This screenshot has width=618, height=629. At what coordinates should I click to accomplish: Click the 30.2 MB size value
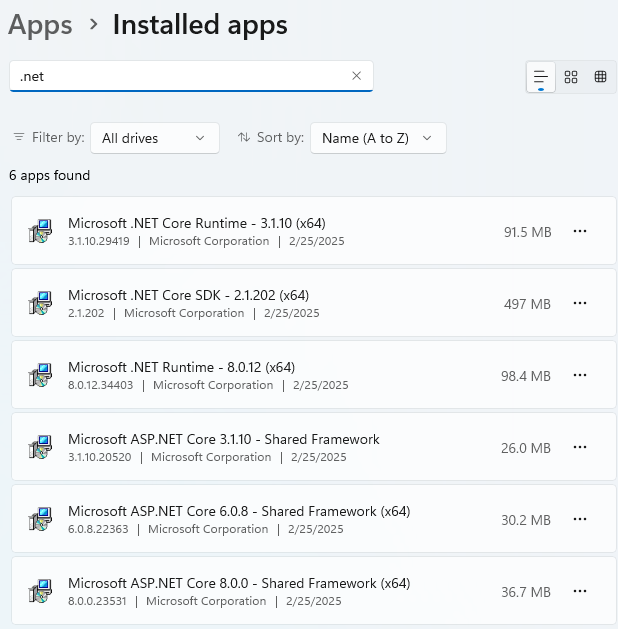coord(526,520)
